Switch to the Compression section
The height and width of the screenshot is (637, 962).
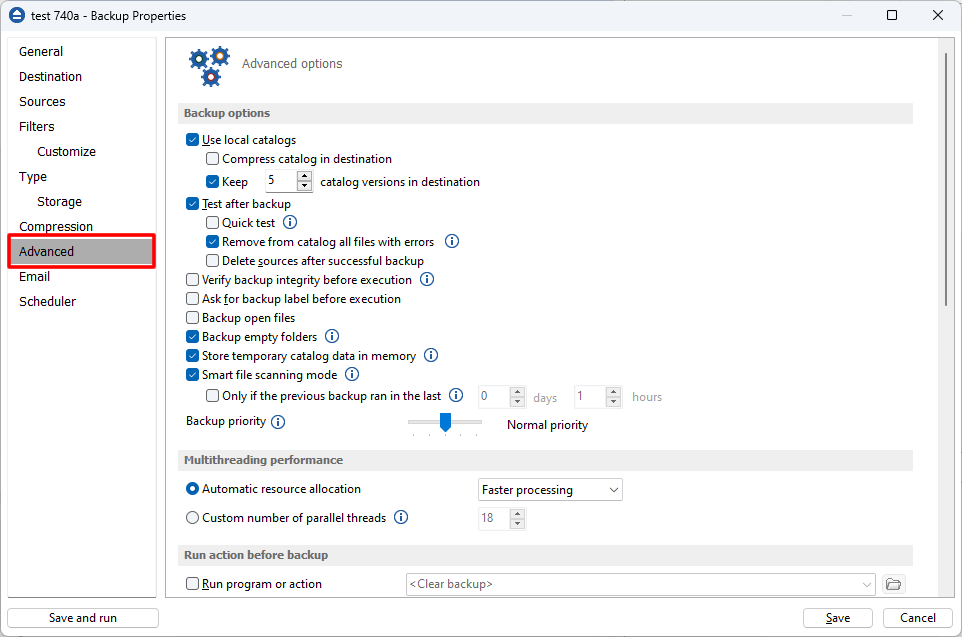(56, 227)
